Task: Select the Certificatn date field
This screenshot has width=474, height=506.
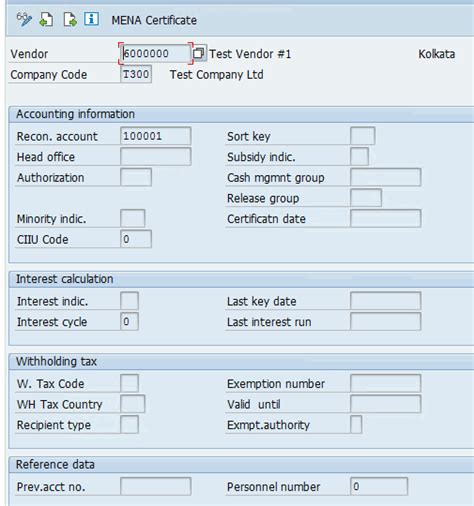Action: tap(386, 219)
